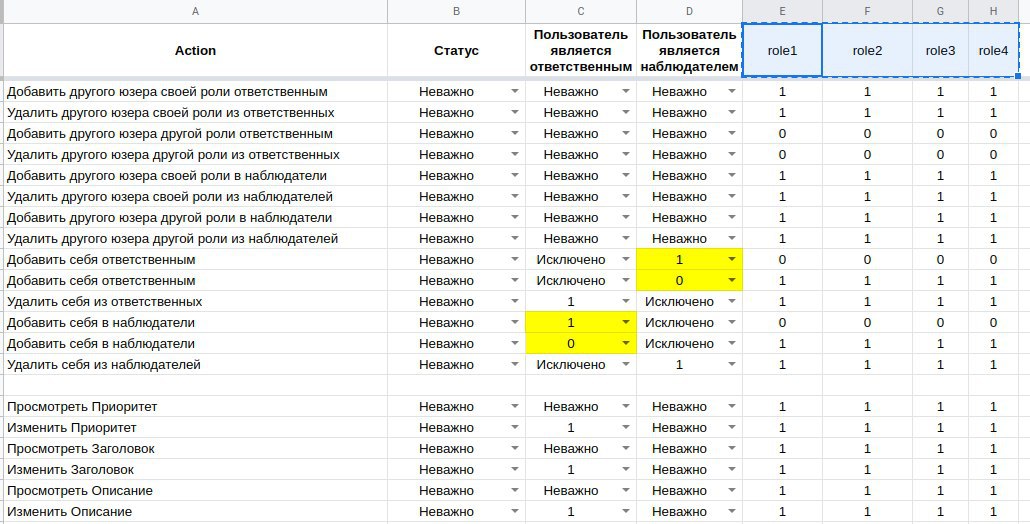
Task: Select cell "Добавить другого юзера другой роли в наблюдатели"
Action: click(195, 218)
